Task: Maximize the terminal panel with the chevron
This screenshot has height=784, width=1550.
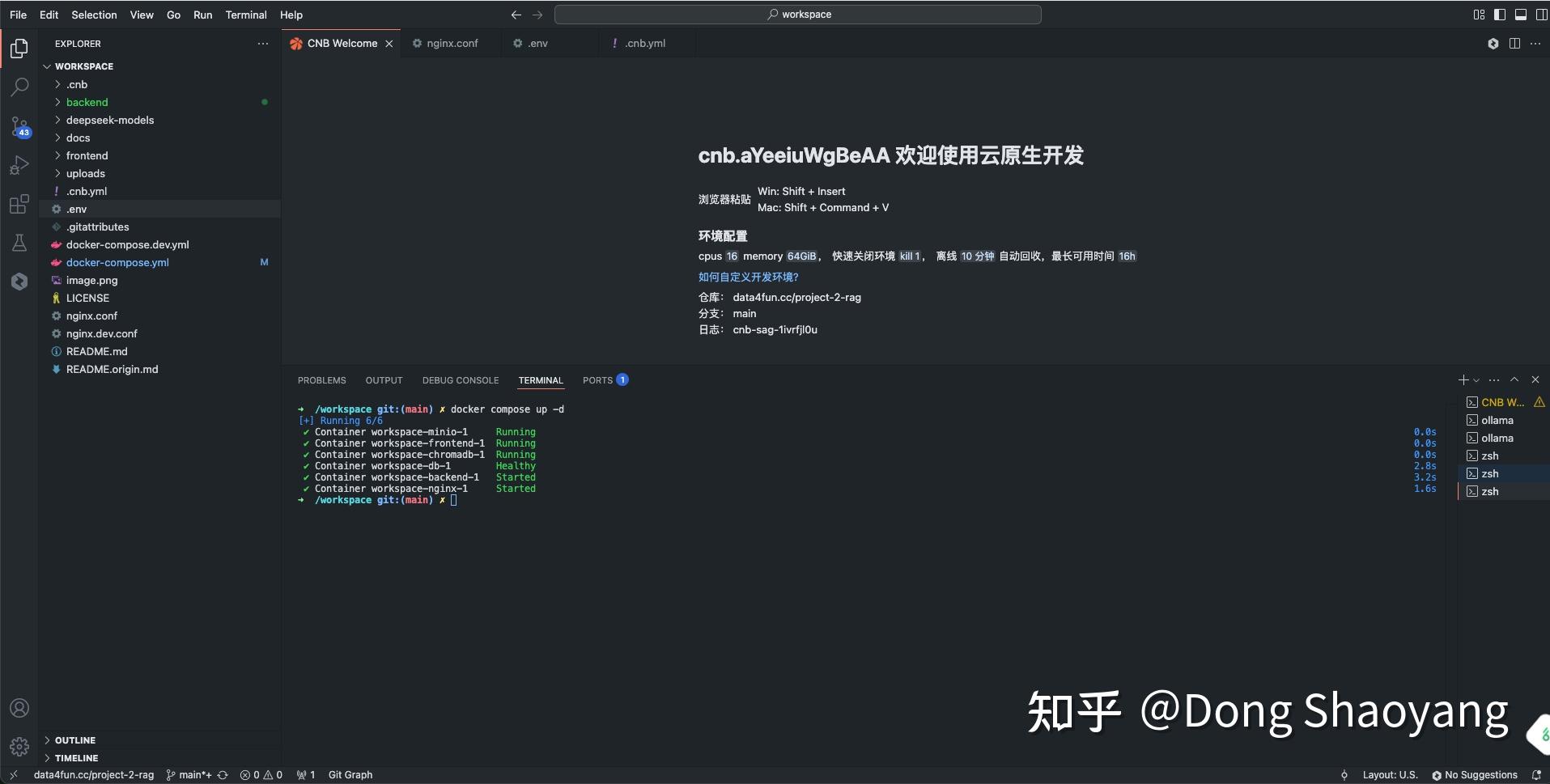Action: [1514, 379]
